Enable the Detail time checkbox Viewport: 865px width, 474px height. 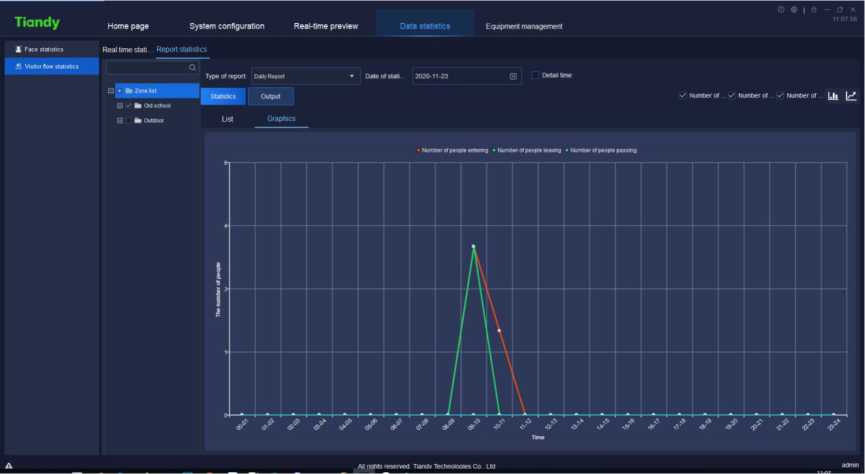point(536,75)
